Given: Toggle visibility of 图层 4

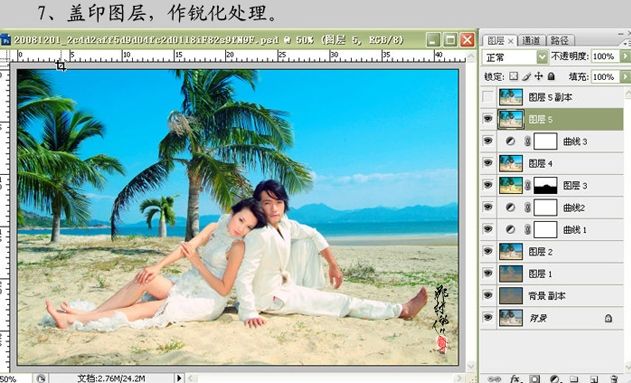Looking at the screenshot, I should (x=488, y=163).
